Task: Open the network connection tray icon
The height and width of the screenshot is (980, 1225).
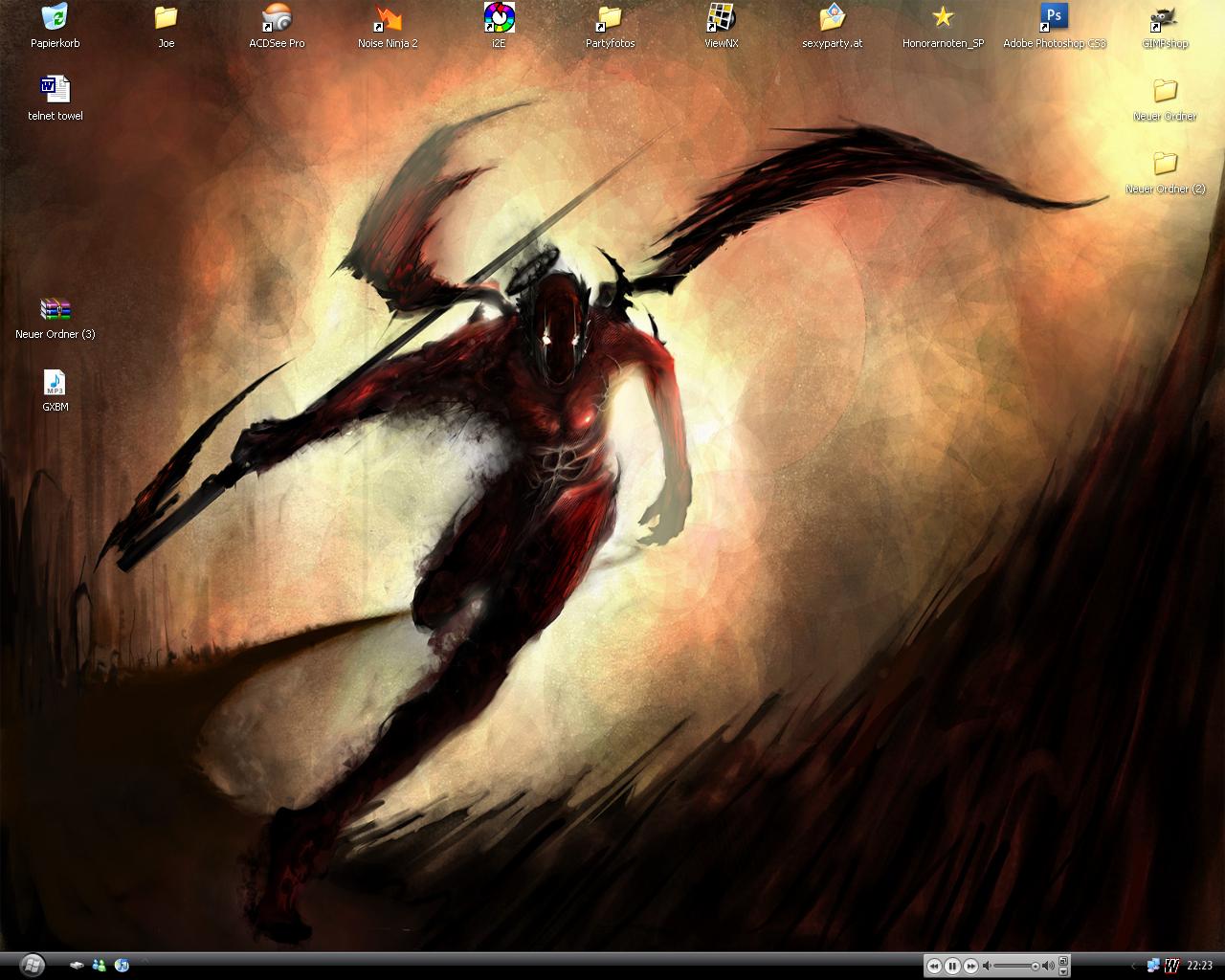Action: 1153,966
